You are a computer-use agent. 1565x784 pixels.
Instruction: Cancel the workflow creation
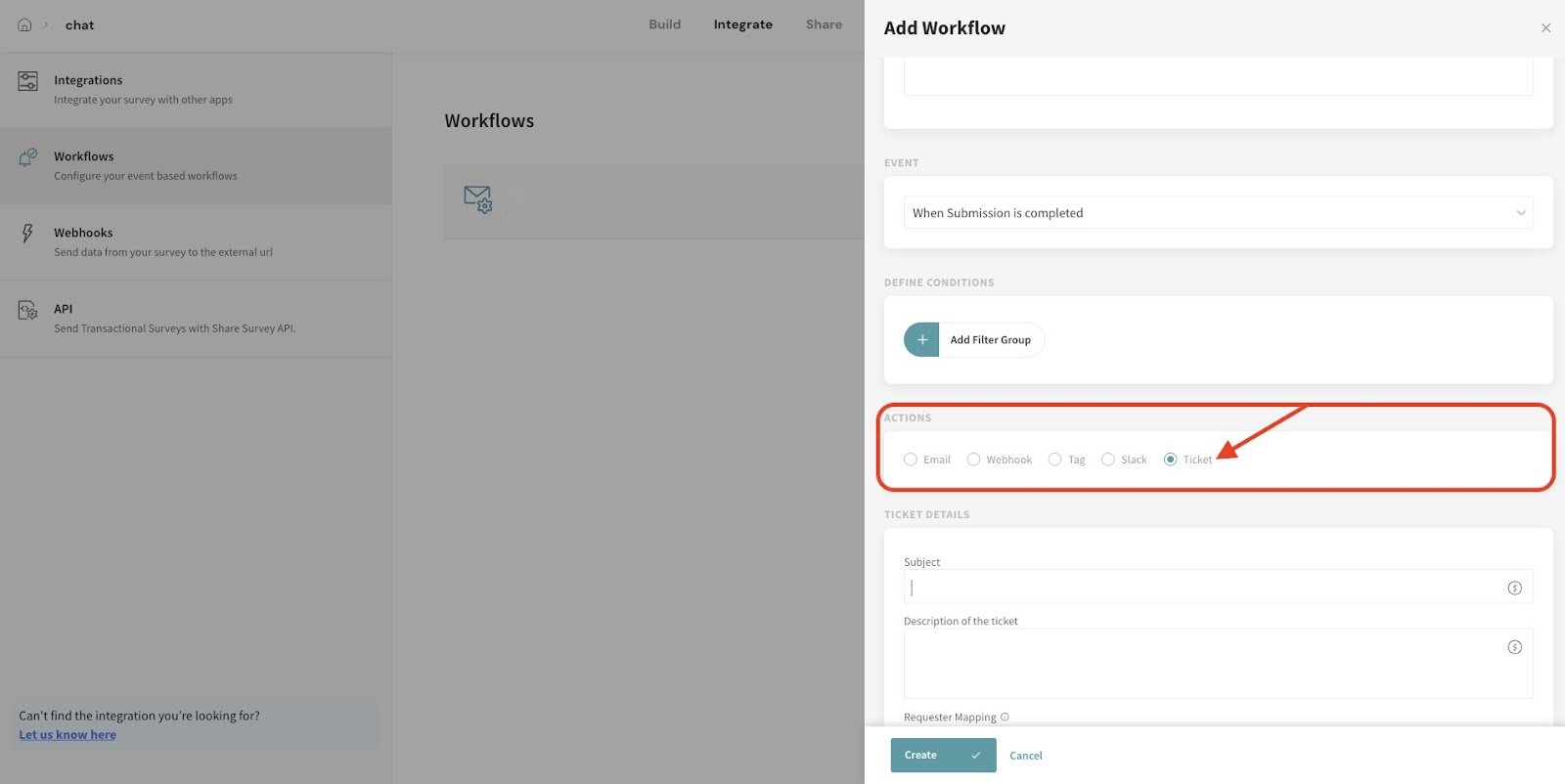tap(1025, 756)
